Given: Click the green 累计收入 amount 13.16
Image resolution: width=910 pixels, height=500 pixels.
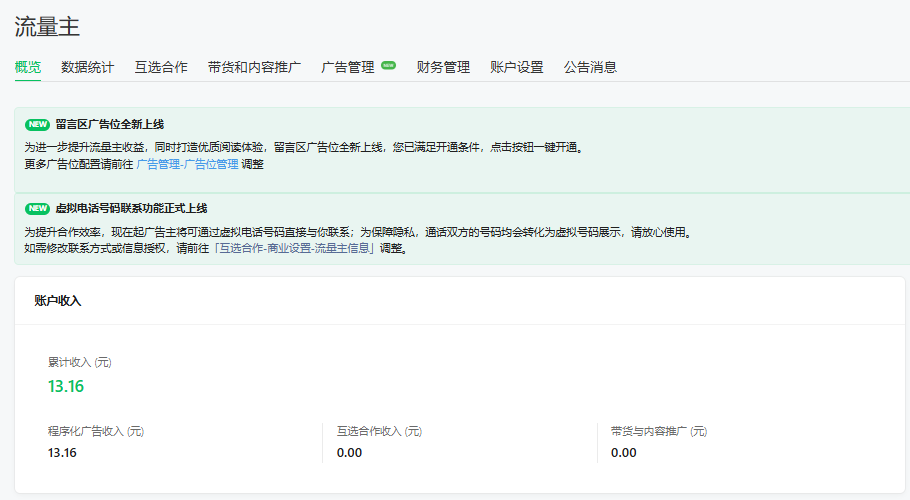Looking at the screenshot, I should tap(66, 386).
